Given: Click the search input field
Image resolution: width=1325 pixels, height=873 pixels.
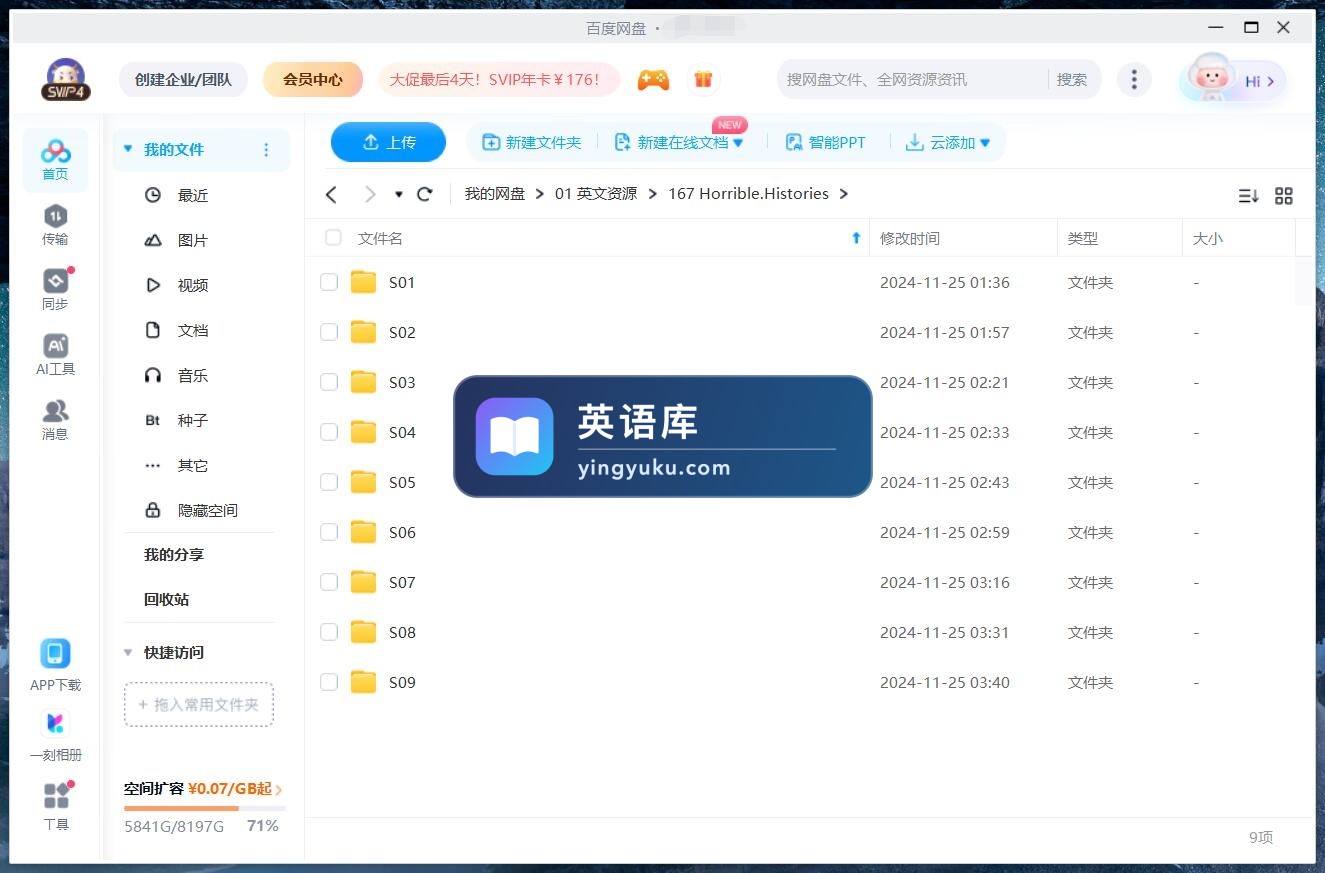Looking at the screenshot, I should 912,79.
